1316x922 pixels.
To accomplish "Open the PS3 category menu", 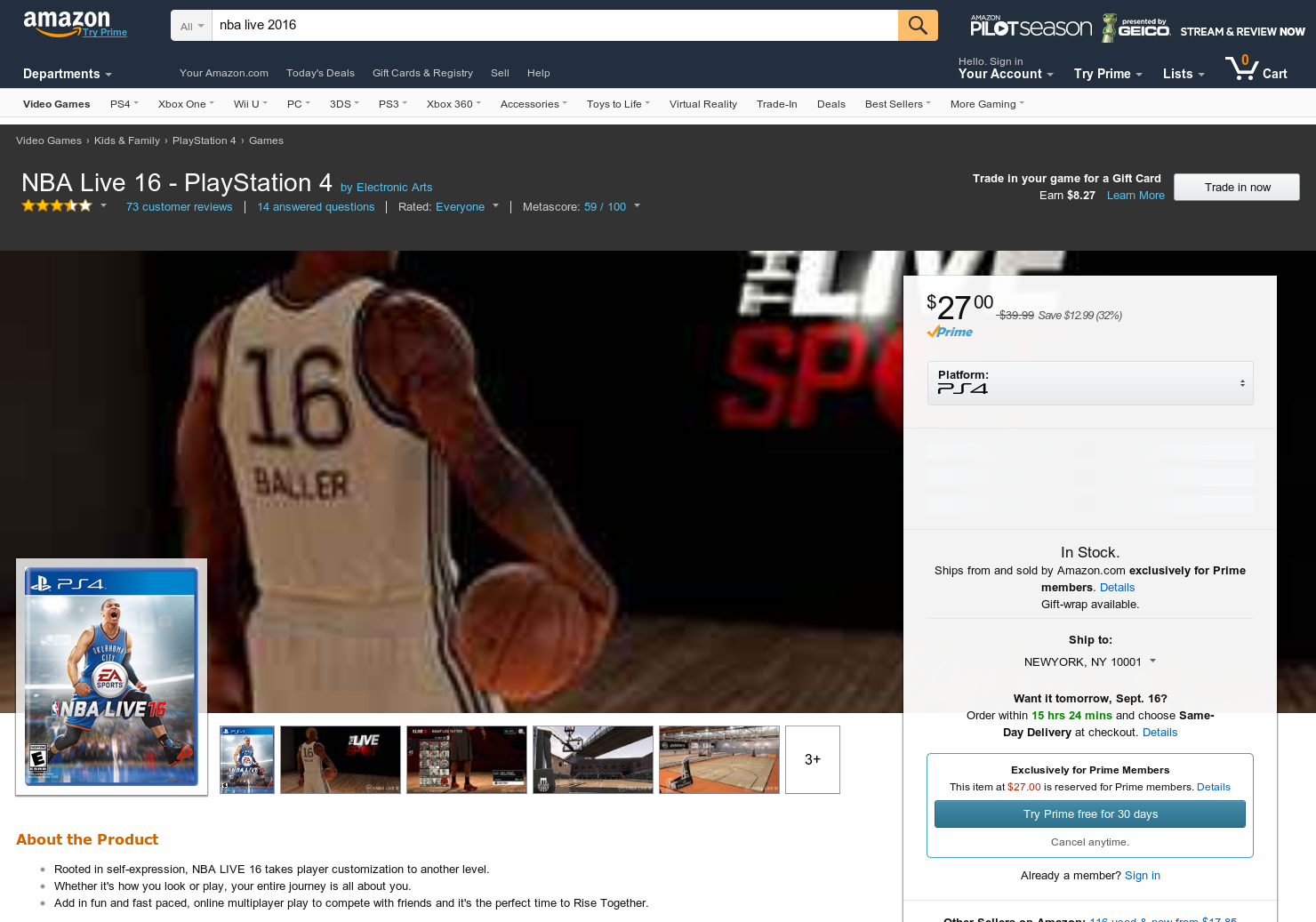I will pyautogui.click(x=392, y=104).
